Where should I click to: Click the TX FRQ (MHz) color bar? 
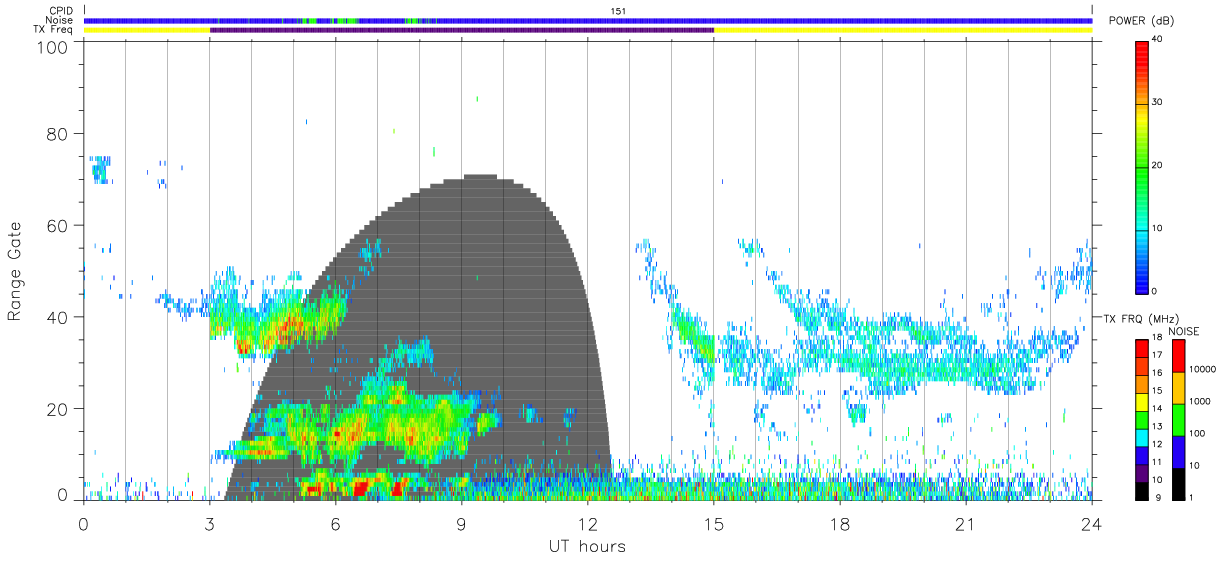[x=1142, y=419]
